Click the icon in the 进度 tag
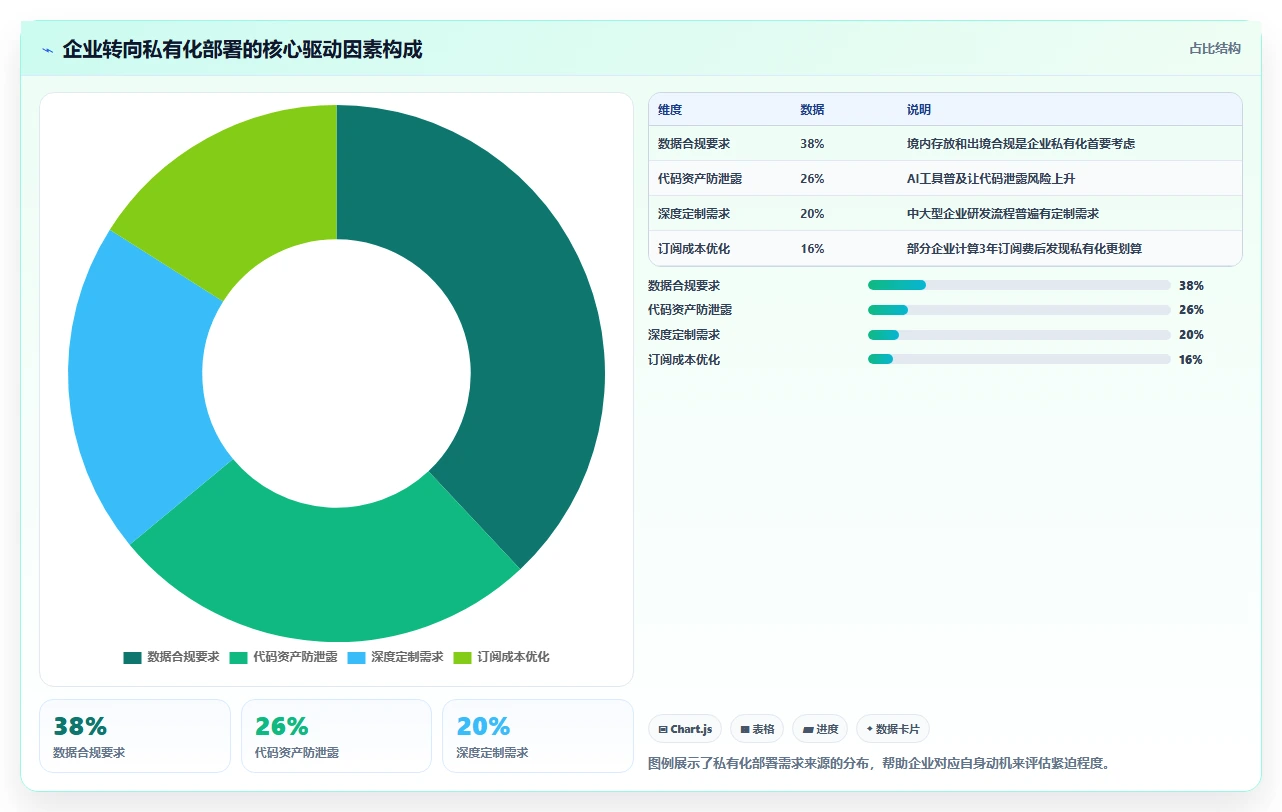 pos(808,730)
